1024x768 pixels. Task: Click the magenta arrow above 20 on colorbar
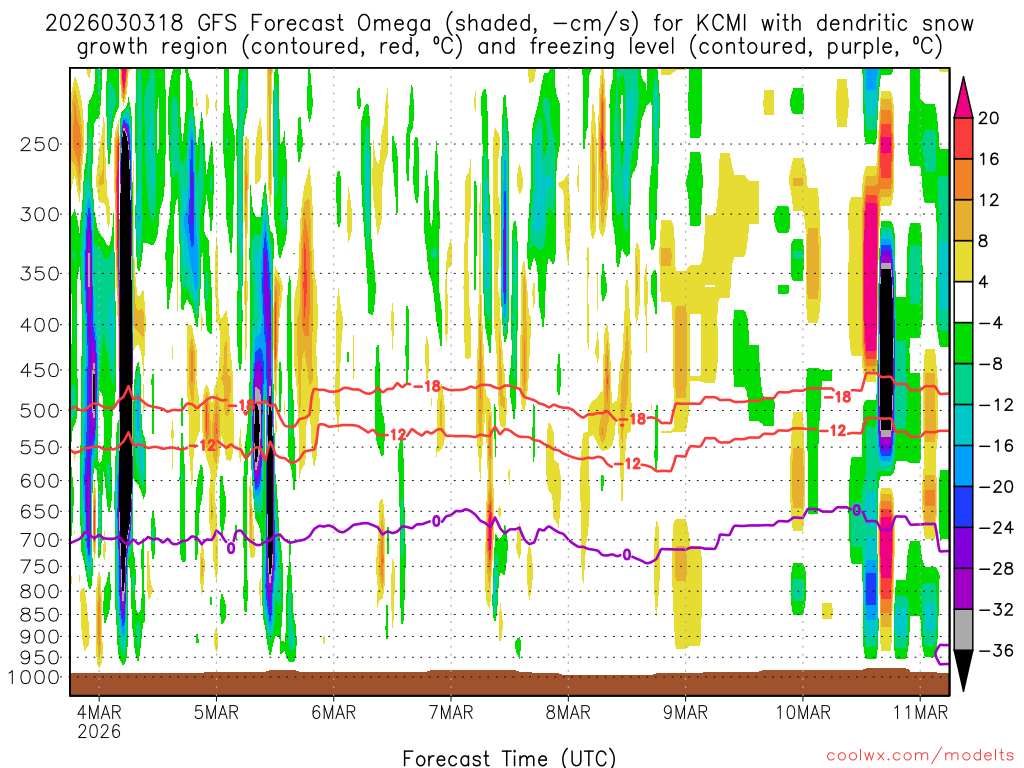click(x=963, y=98)
